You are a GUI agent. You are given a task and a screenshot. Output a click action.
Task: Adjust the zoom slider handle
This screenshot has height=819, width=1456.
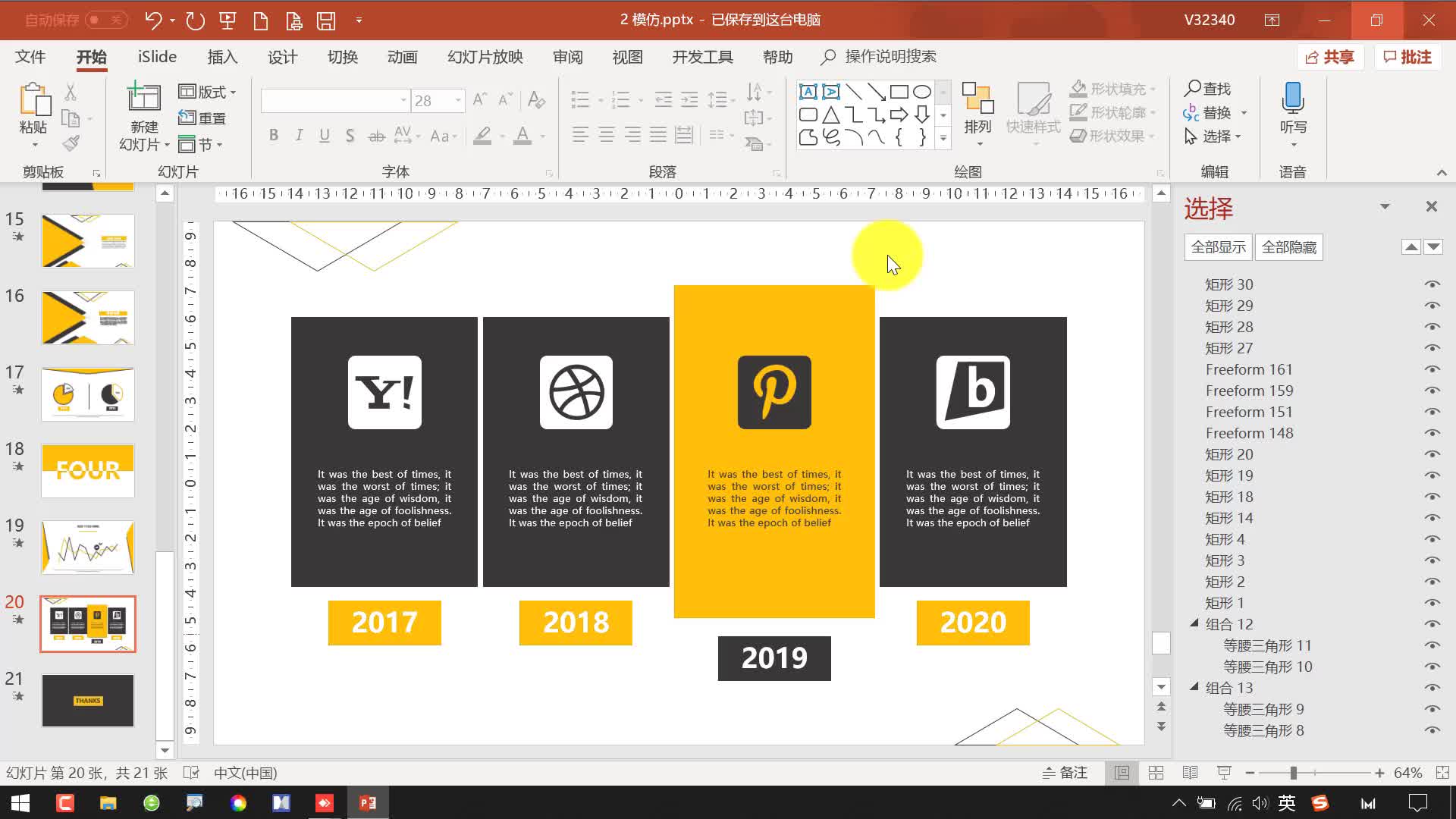[x=1293, y=773]
